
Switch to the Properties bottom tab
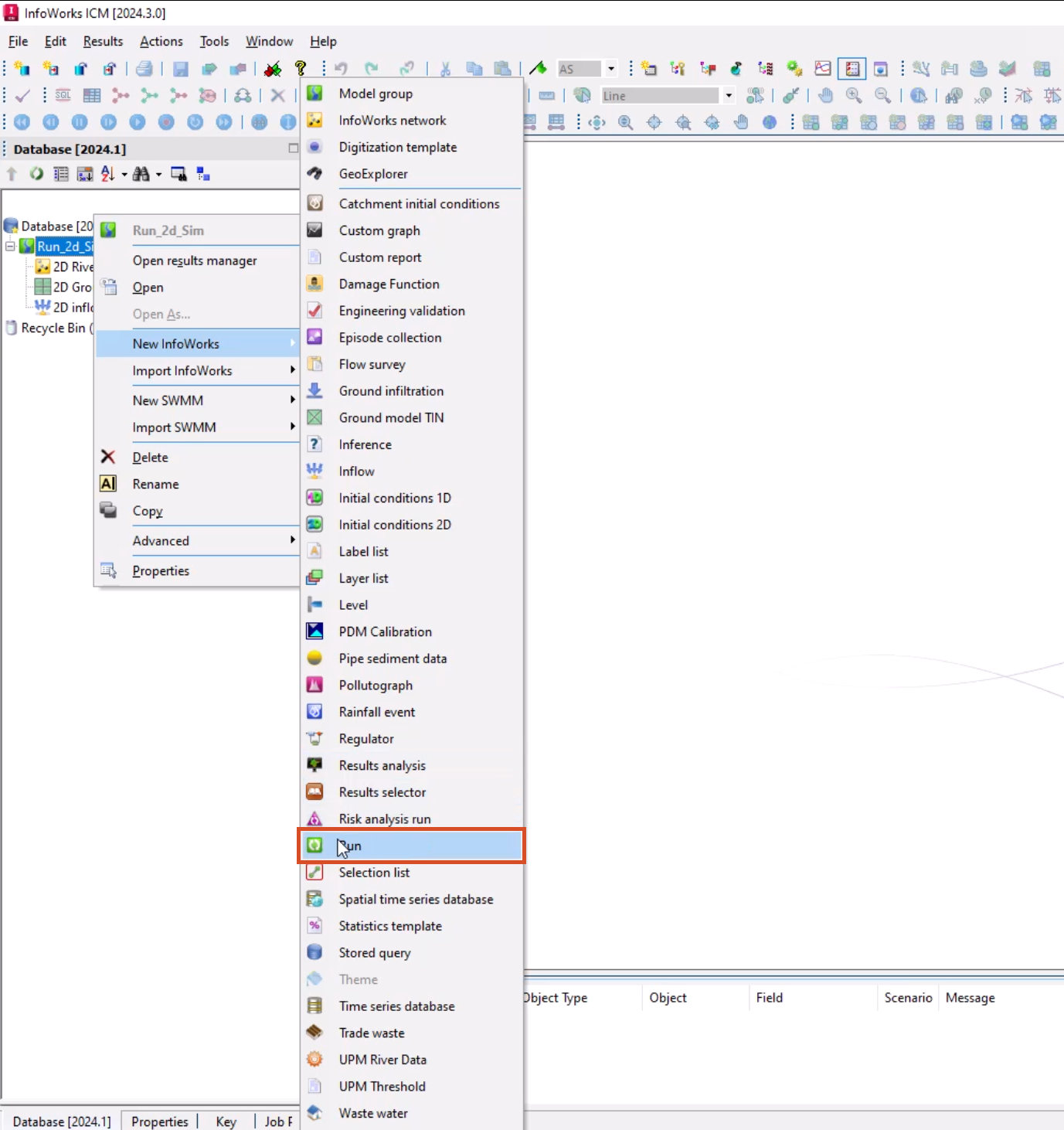(x=159, y=1121)
